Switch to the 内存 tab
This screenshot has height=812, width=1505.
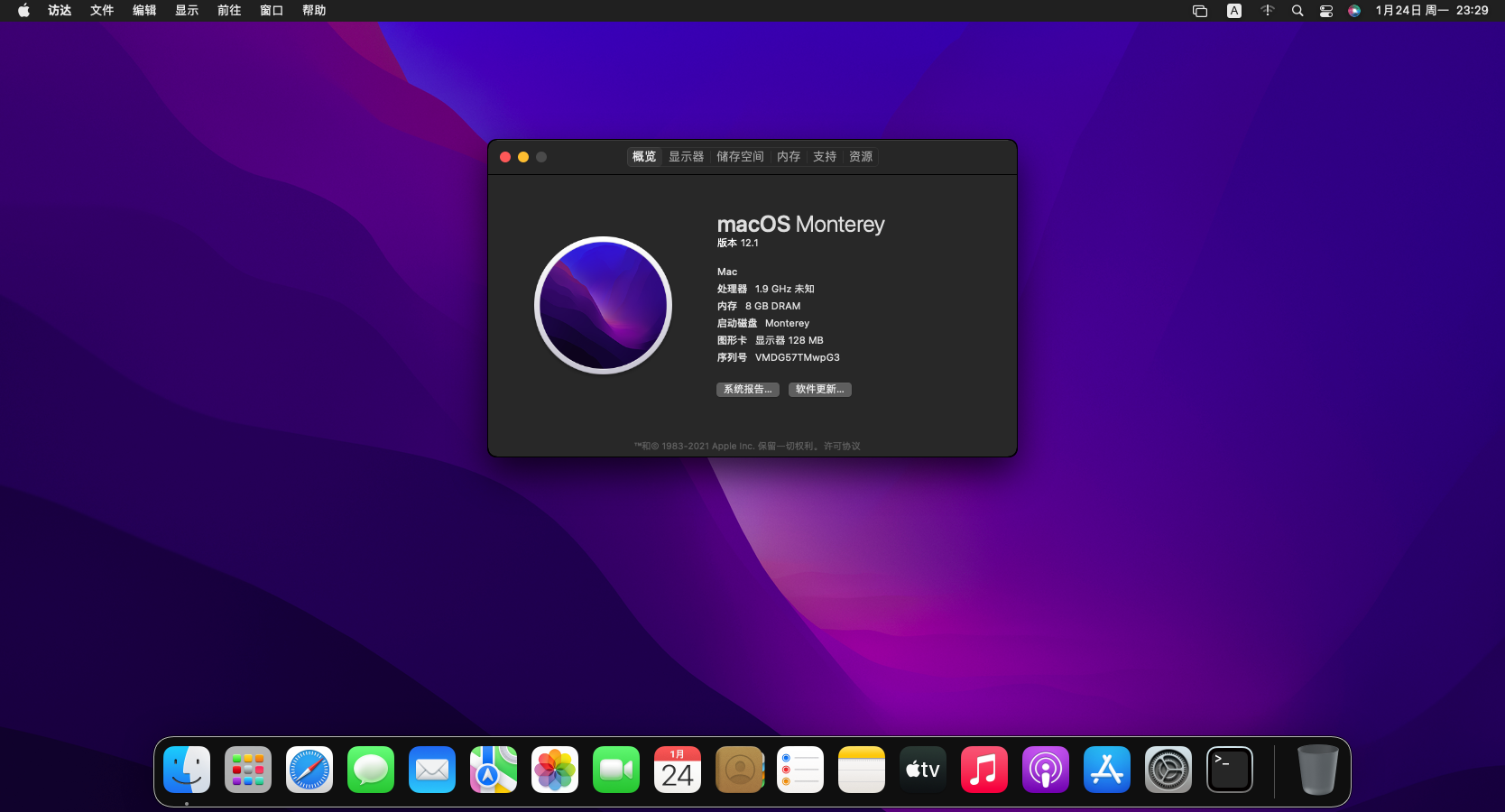[789, 157]
